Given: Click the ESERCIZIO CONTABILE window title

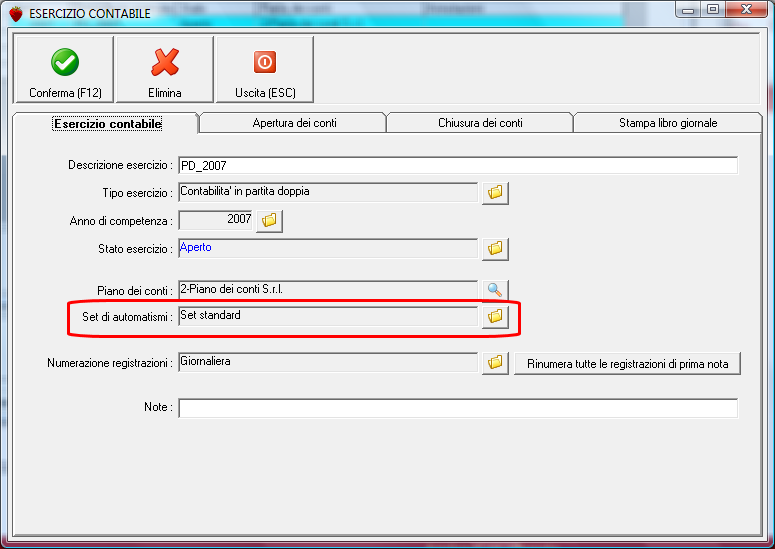Looking at the screenshot, I should pos(89,14).
